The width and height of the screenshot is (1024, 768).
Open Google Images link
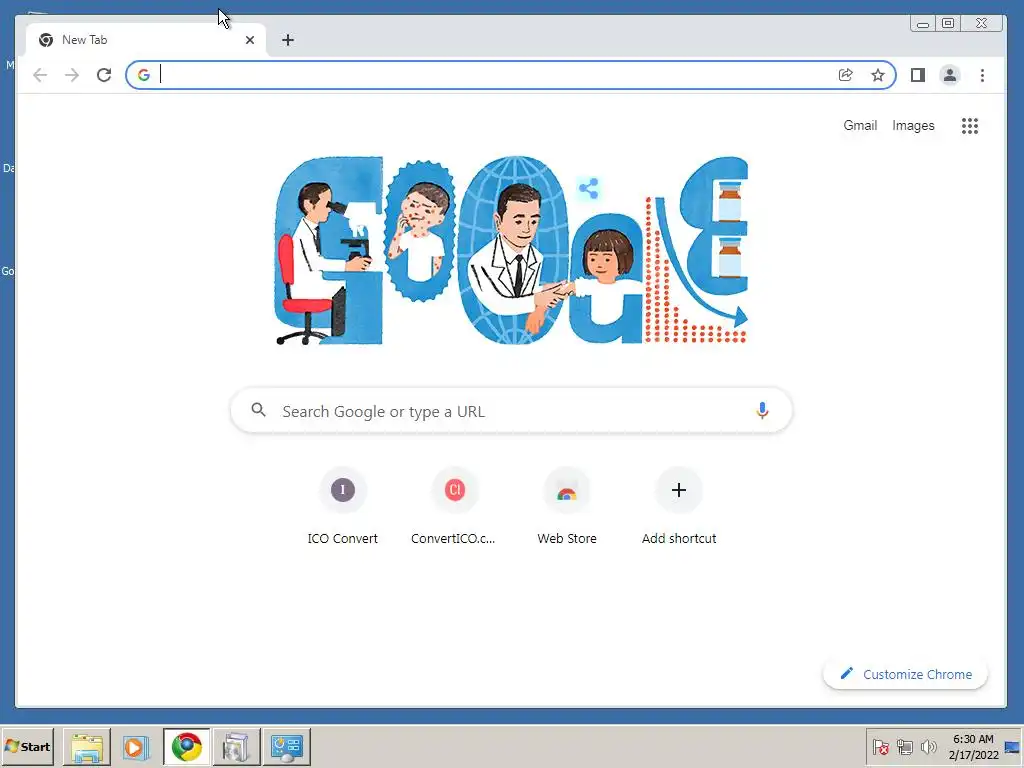(x=913, y=125)
